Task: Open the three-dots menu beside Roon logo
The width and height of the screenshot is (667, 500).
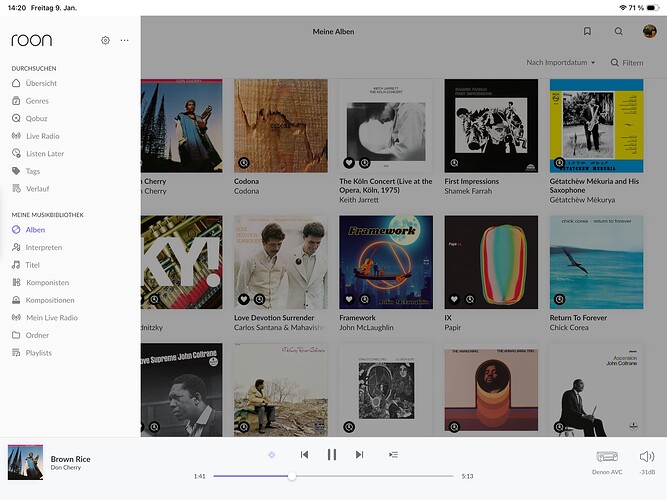Action: coord(124,41)
